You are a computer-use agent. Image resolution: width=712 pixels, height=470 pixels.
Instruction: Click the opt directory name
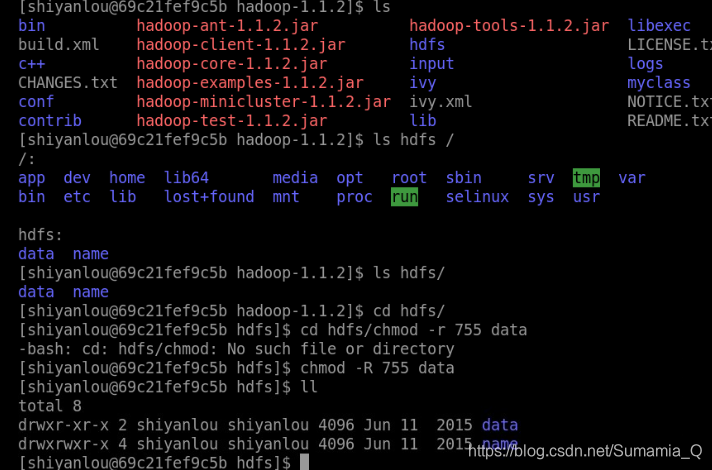[350, 178]
